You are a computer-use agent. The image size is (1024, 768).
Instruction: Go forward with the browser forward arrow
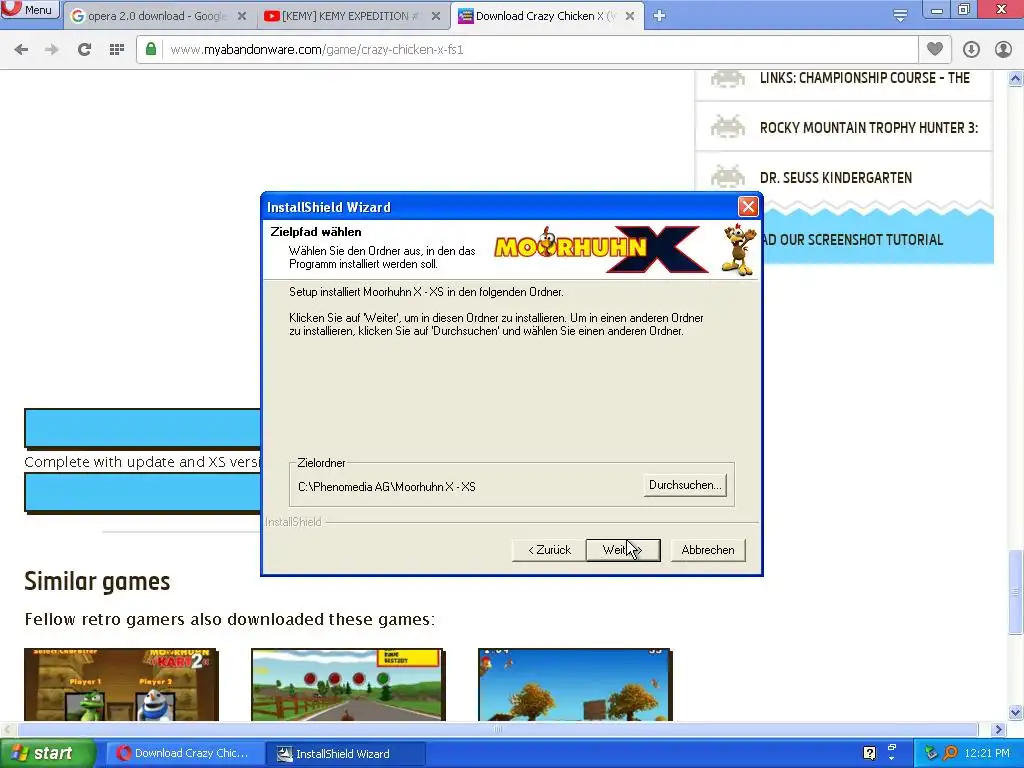tap(52, 49)
